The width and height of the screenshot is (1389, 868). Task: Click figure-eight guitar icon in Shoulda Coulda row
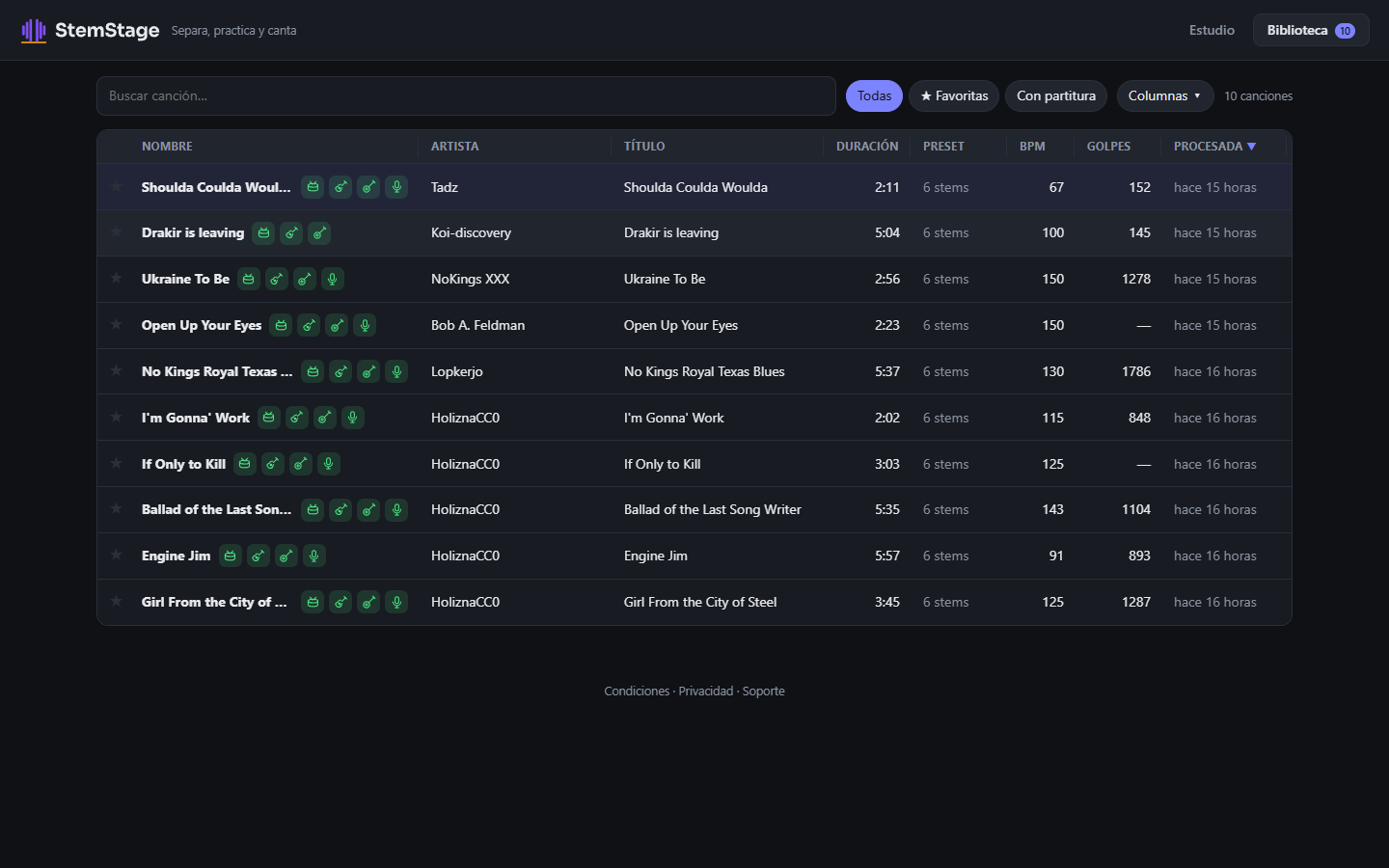tap(340, 187)
